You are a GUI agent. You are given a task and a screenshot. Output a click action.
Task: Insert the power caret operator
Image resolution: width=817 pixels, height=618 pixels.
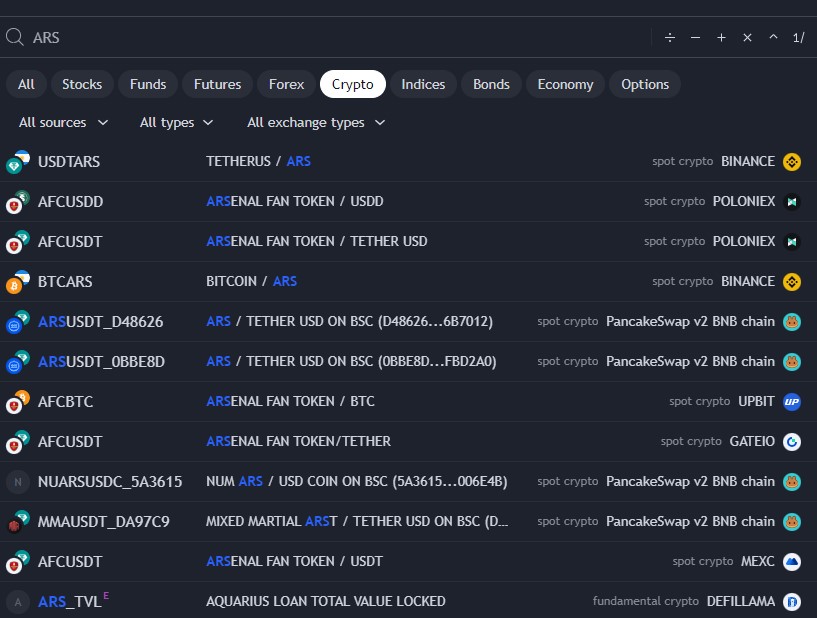pos(773,37)
